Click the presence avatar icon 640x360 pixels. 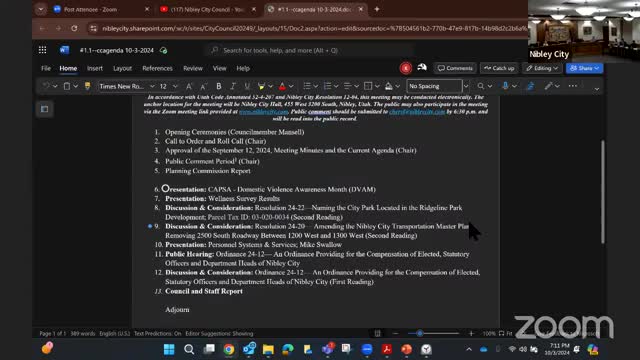[x=406, y=68]
